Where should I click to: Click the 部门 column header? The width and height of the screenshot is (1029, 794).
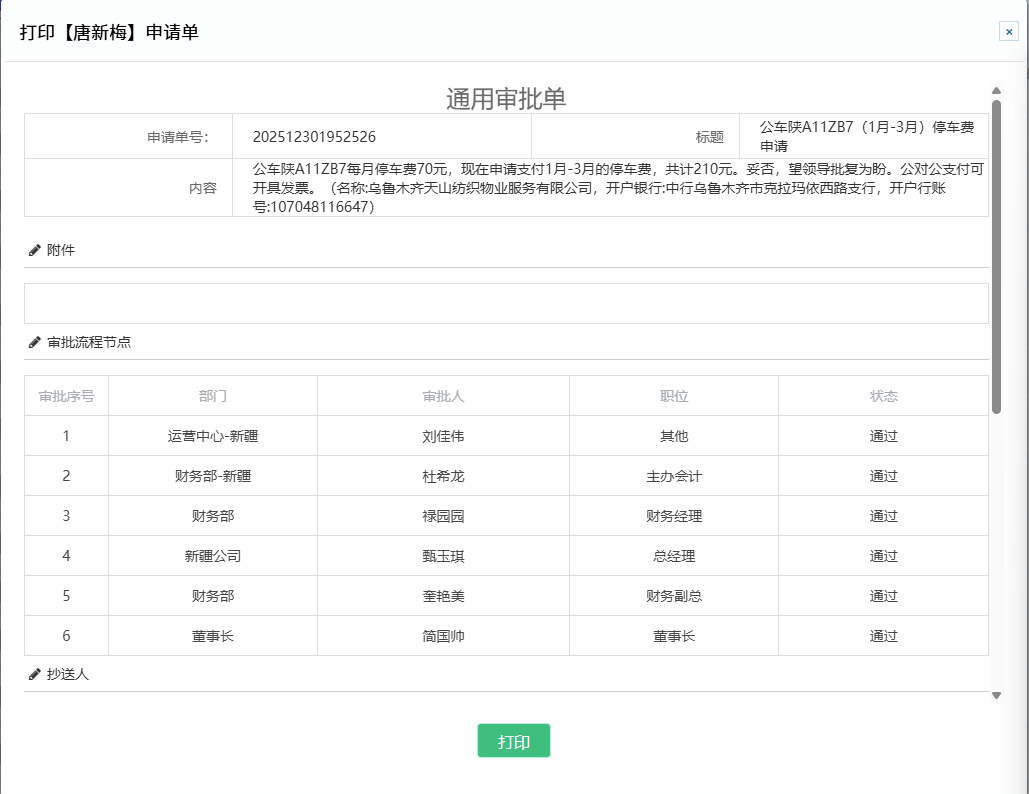click(212, 396)
